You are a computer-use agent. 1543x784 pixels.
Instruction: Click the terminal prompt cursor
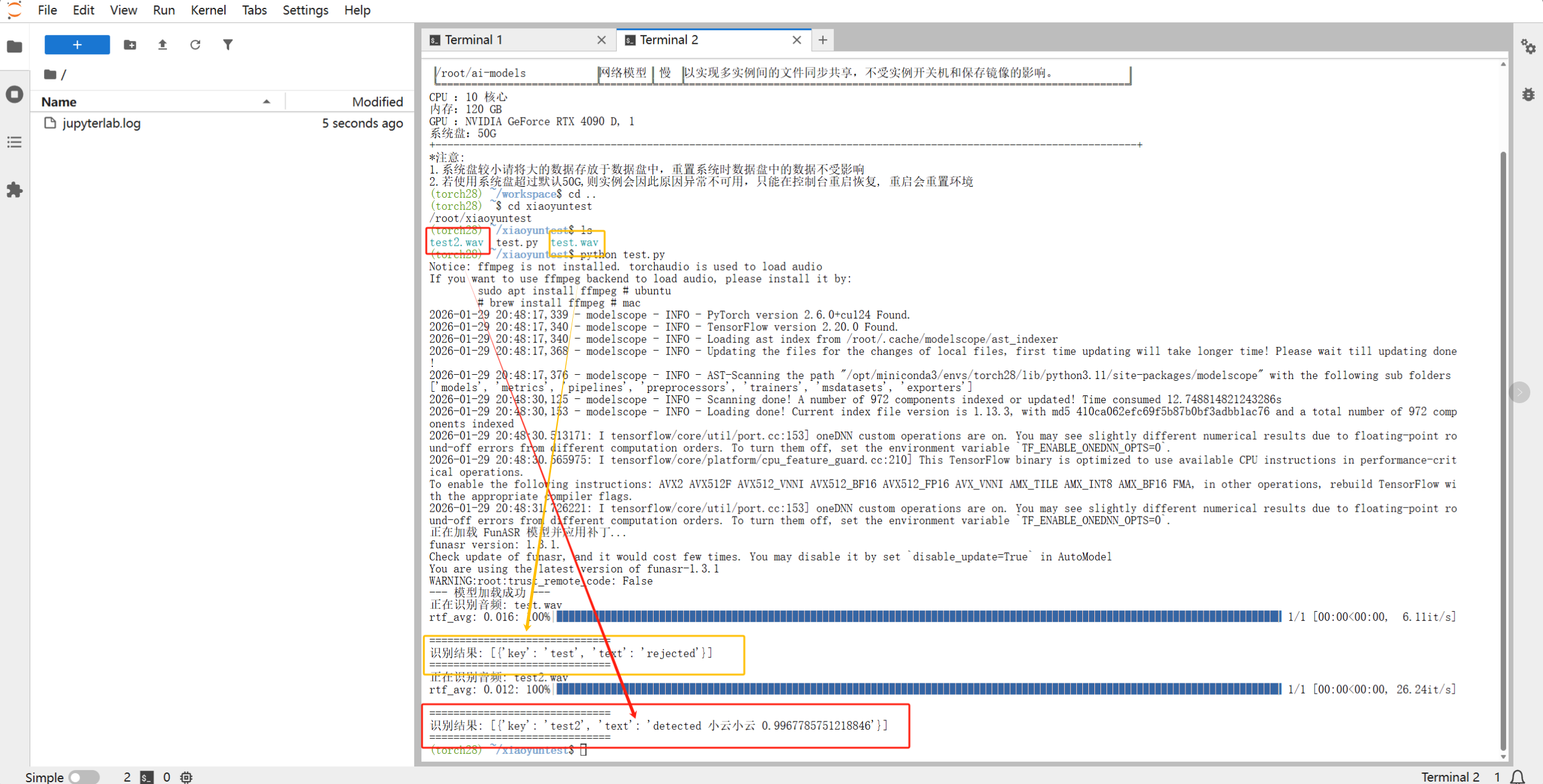click(x=583, y=750)
